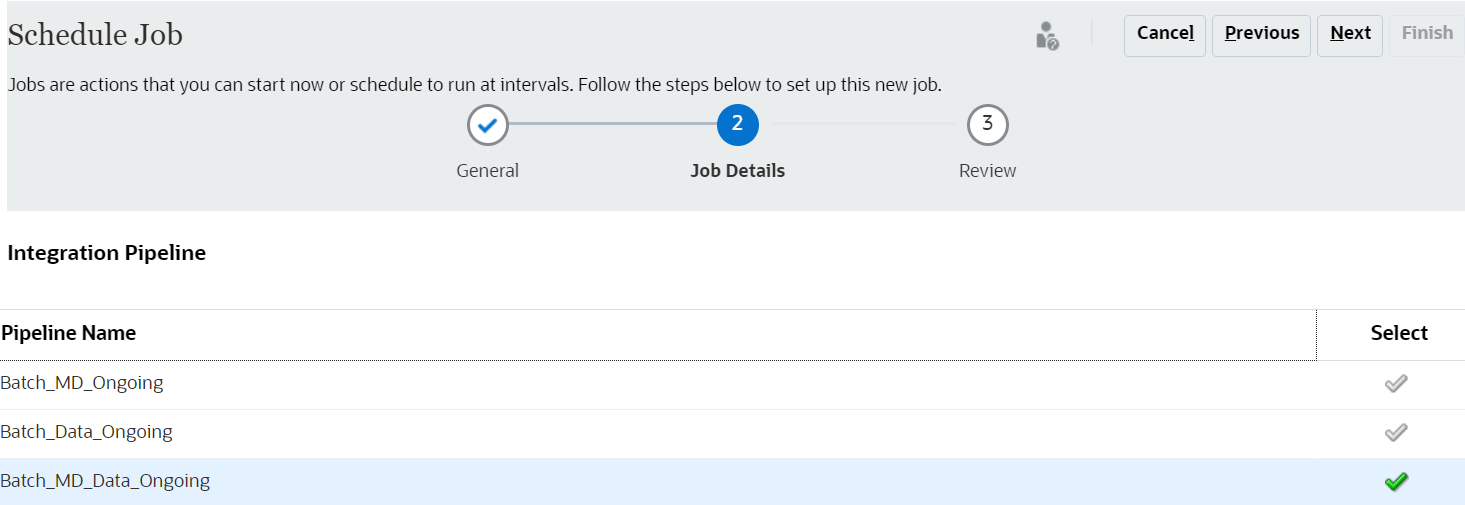Click the user assistance icon
This screenshot has width=1465, height=505.
point(1046,36)
